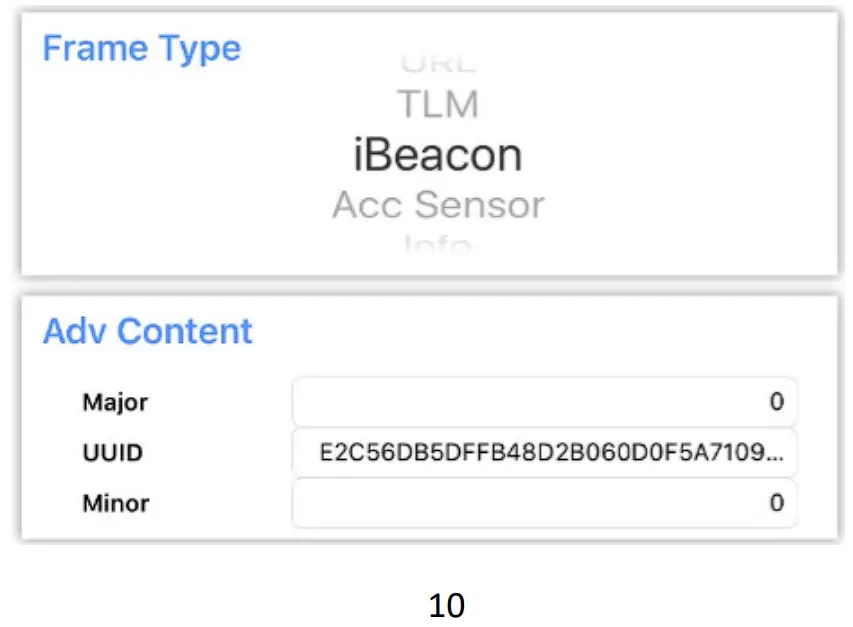This screenshot has height=627, width=853.
Task: Click the page number 10
Action: (x=447, y=605)
